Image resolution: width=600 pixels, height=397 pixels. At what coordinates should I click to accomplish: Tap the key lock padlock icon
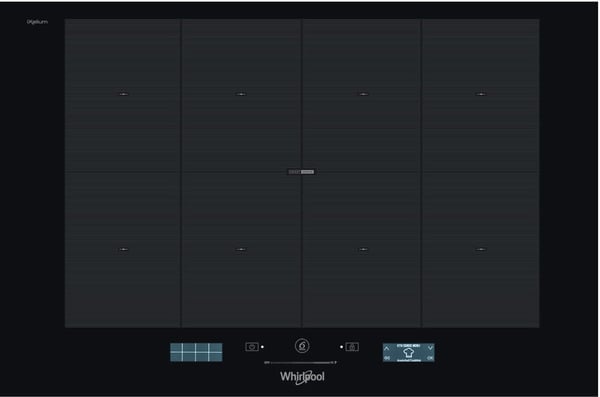[352, 347]
